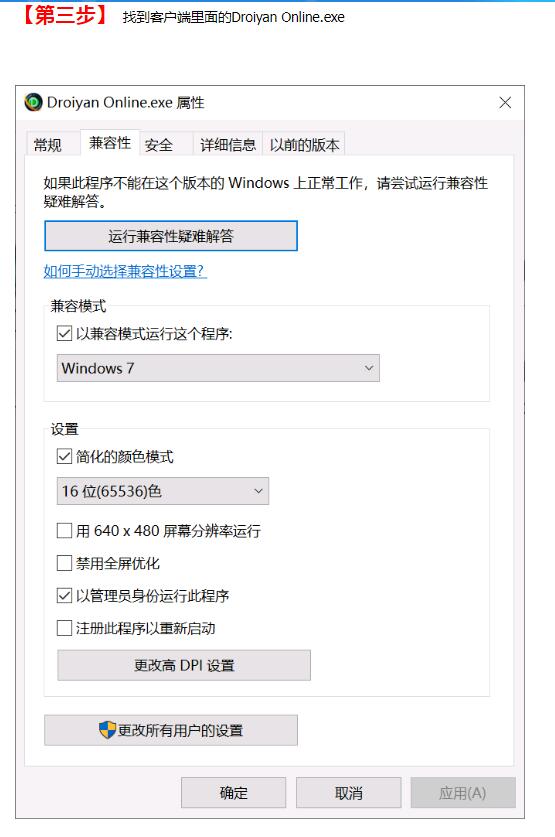Click 运行兼容性疑难解答 button
Viewport: 555px width, 837px height.
(x=171, y=236)
